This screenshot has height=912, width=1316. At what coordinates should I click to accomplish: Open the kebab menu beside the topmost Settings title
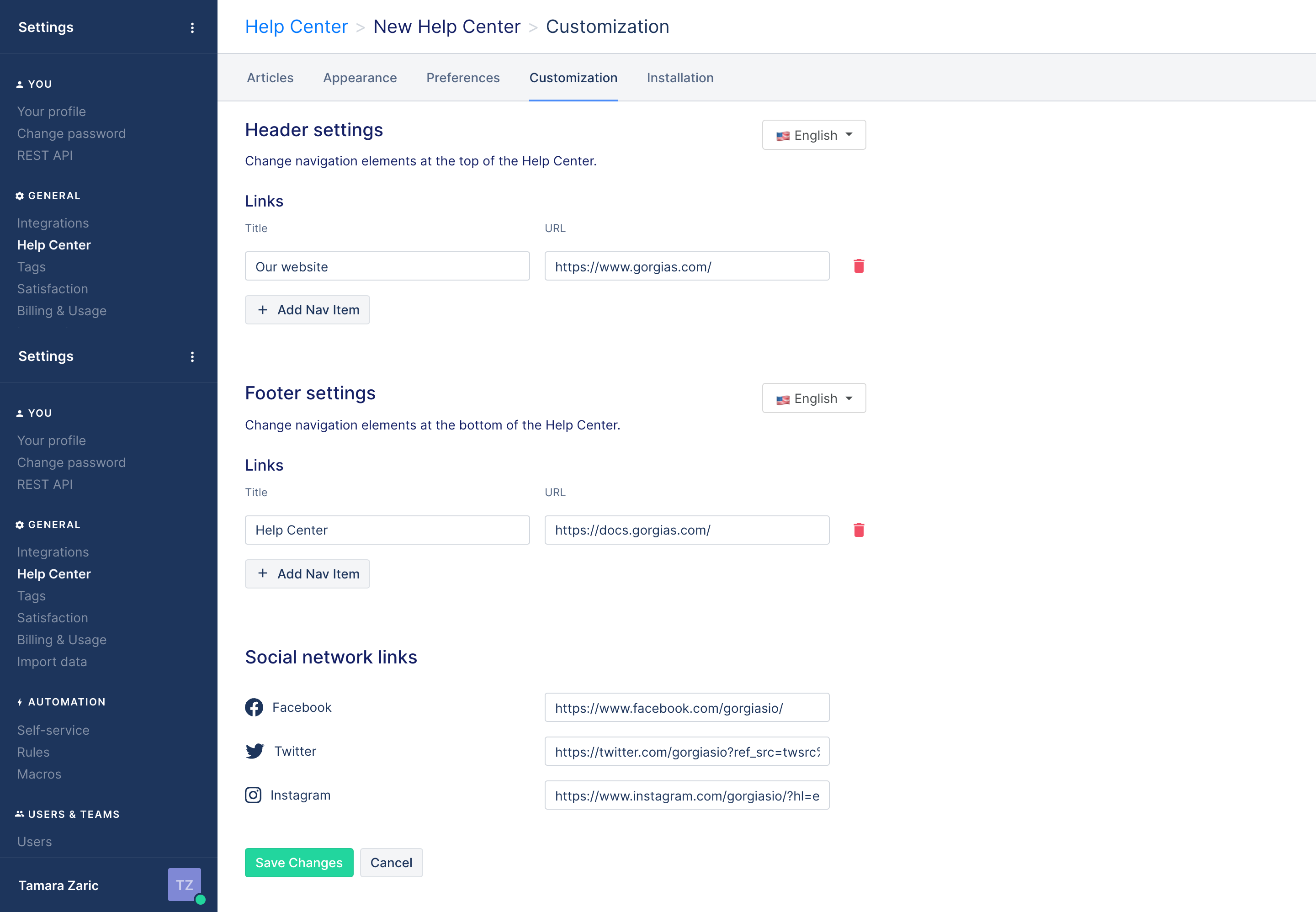point(192,27)
